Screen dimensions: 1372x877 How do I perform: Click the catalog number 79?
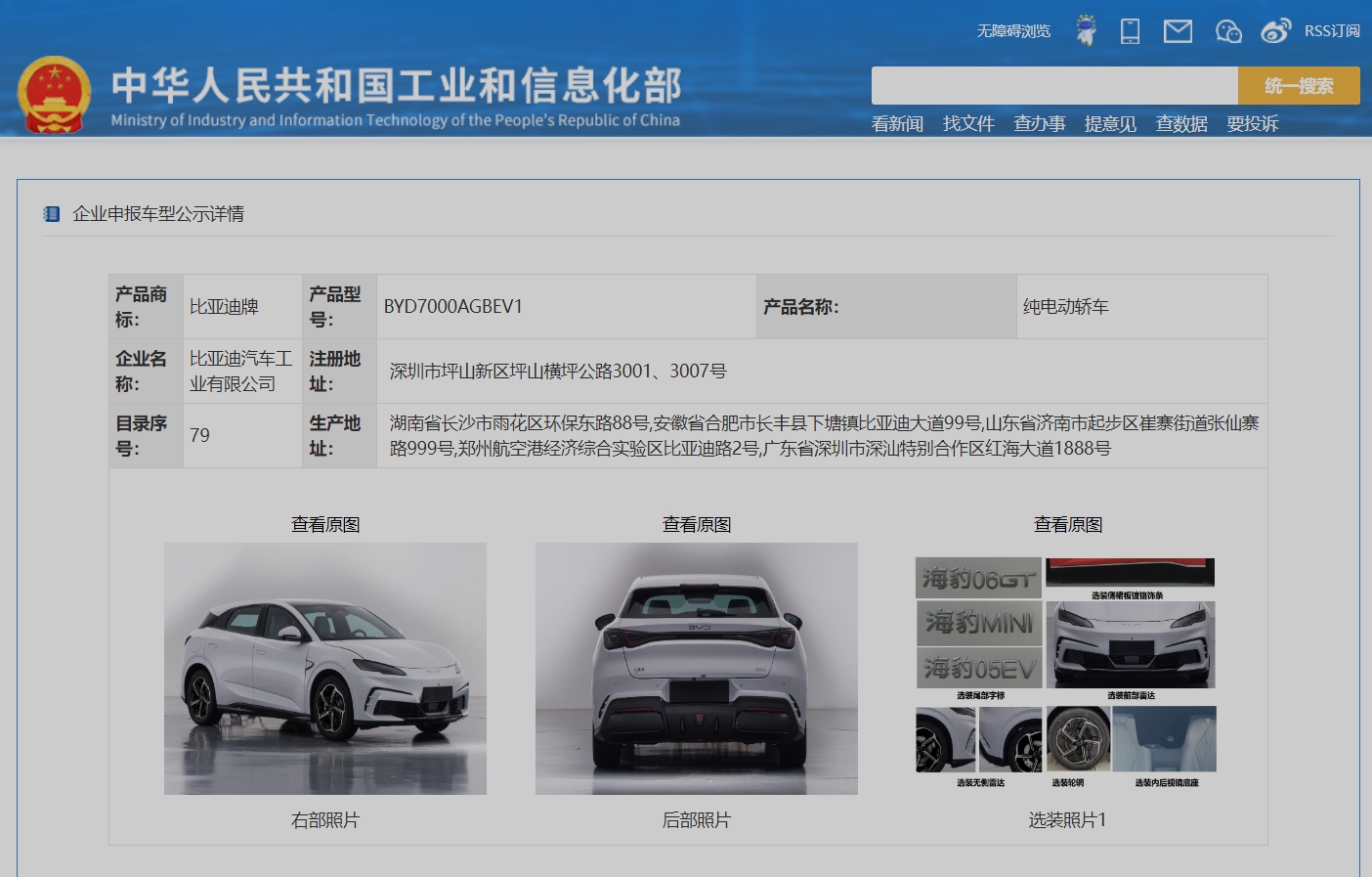(199, 436)
